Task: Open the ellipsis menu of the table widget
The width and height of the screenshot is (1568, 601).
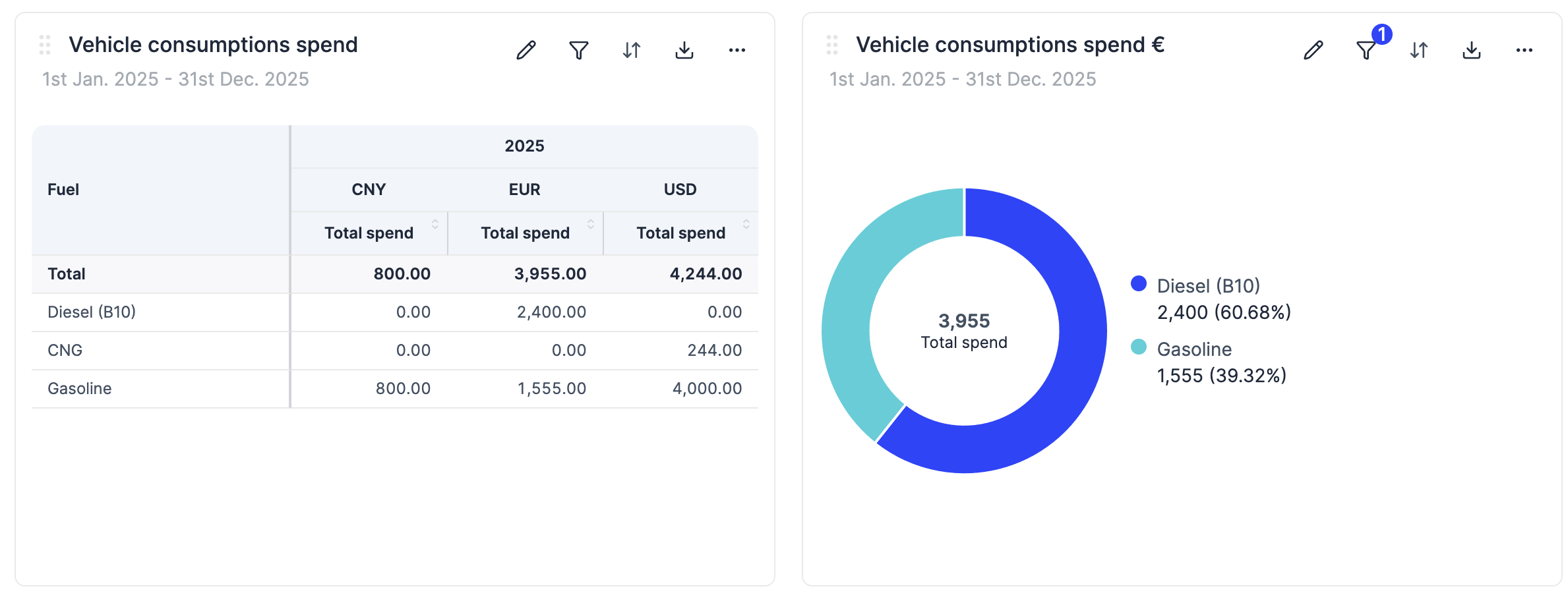Action: [737, 49]
